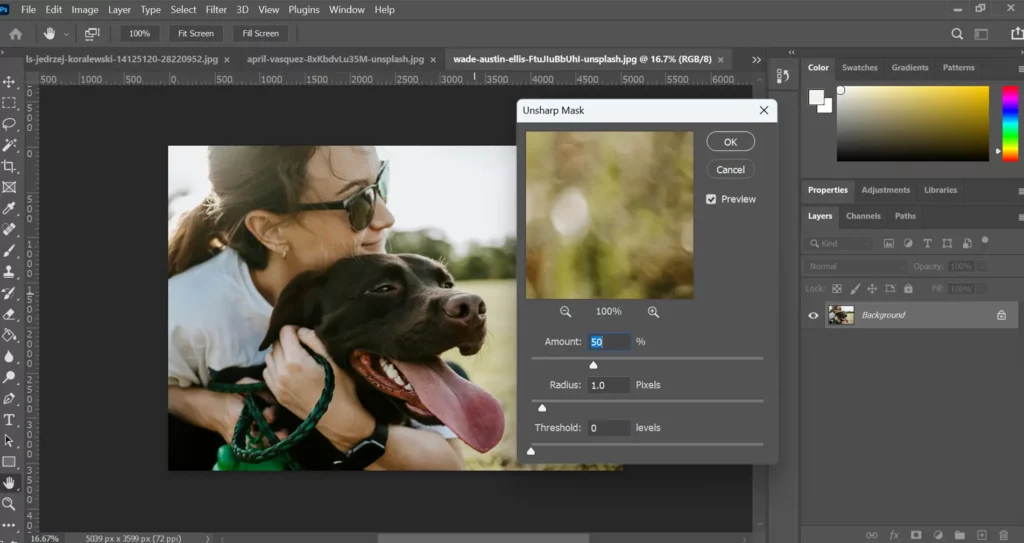This screenshot has height=543, width=1024.
Task: Click Cancel in Unsharp Mask dialog
Action: tap(730, 170)
